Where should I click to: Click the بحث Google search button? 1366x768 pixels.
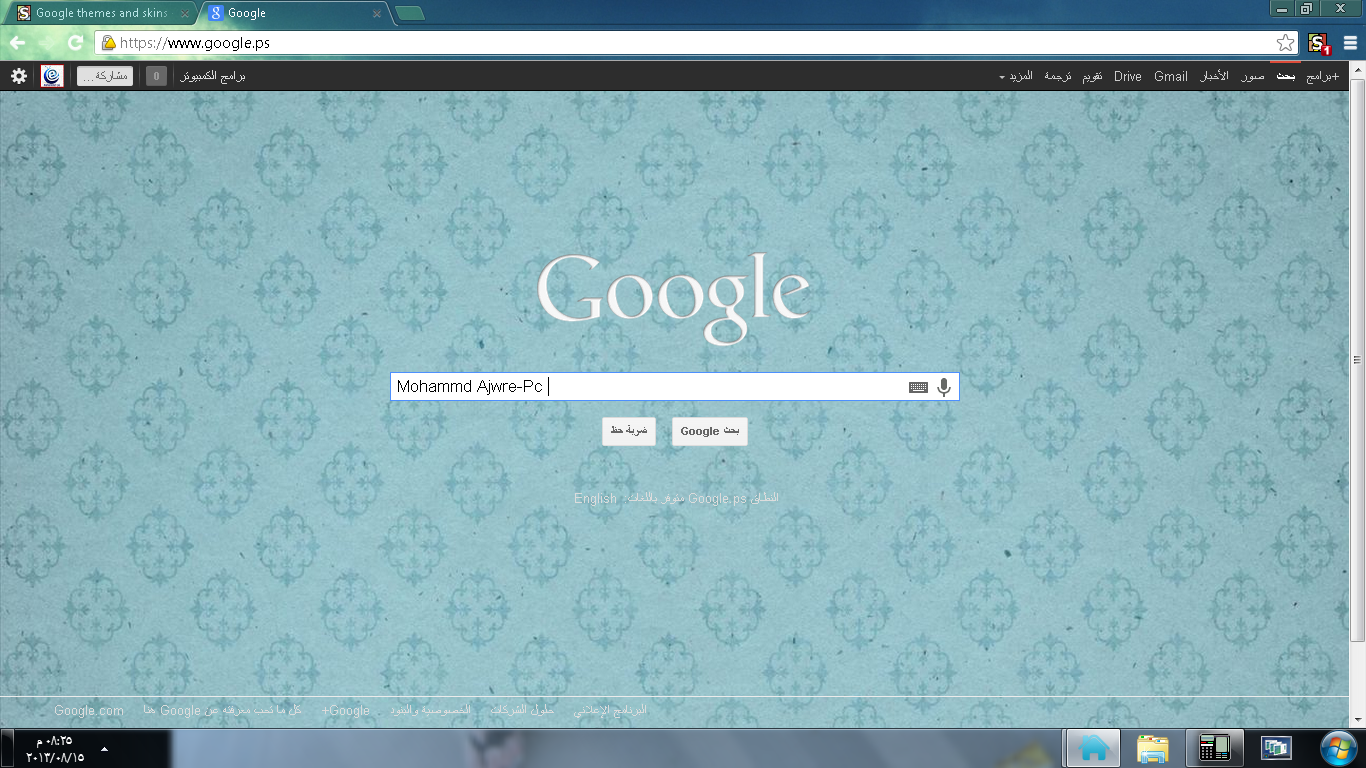click(x=710, y=431)
